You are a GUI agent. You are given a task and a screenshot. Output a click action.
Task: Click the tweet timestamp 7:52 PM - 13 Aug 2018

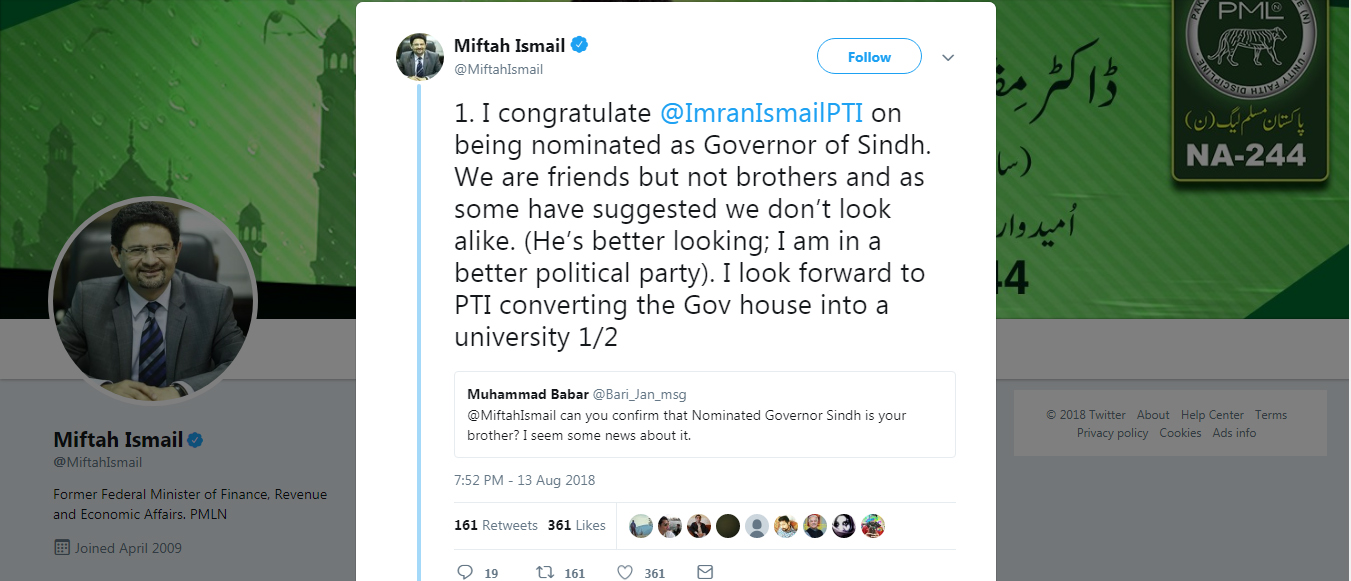(x=524, y=480)
